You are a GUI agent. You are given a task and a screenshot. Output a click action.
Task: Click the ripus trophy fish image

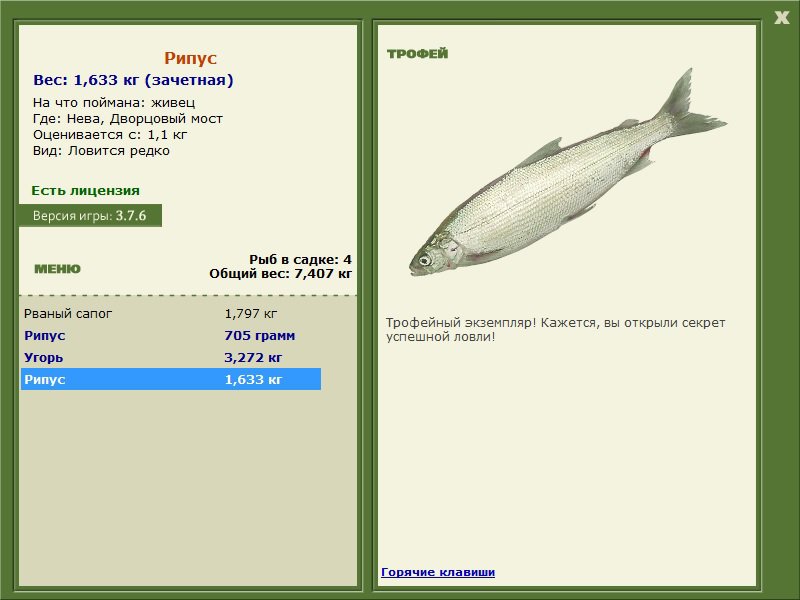(x=567, y=174)
